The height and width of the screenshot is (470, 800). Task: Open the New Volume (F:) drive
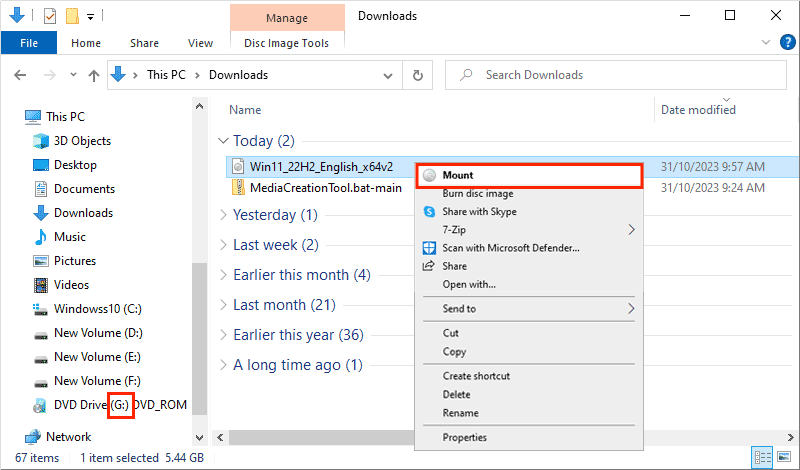(x=87, y=381)
